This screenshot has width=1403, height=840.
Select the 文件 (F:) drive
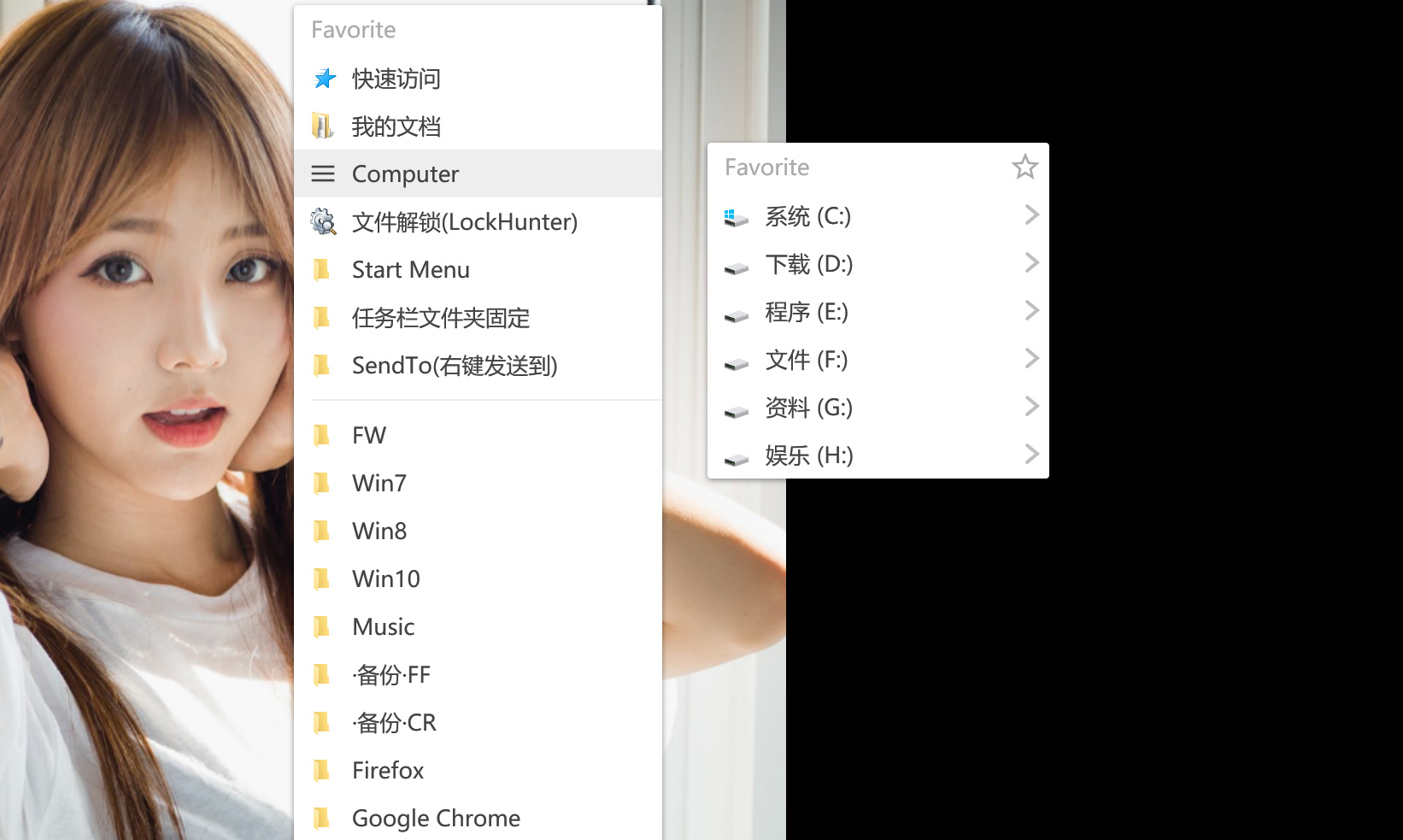pos(878,360)
